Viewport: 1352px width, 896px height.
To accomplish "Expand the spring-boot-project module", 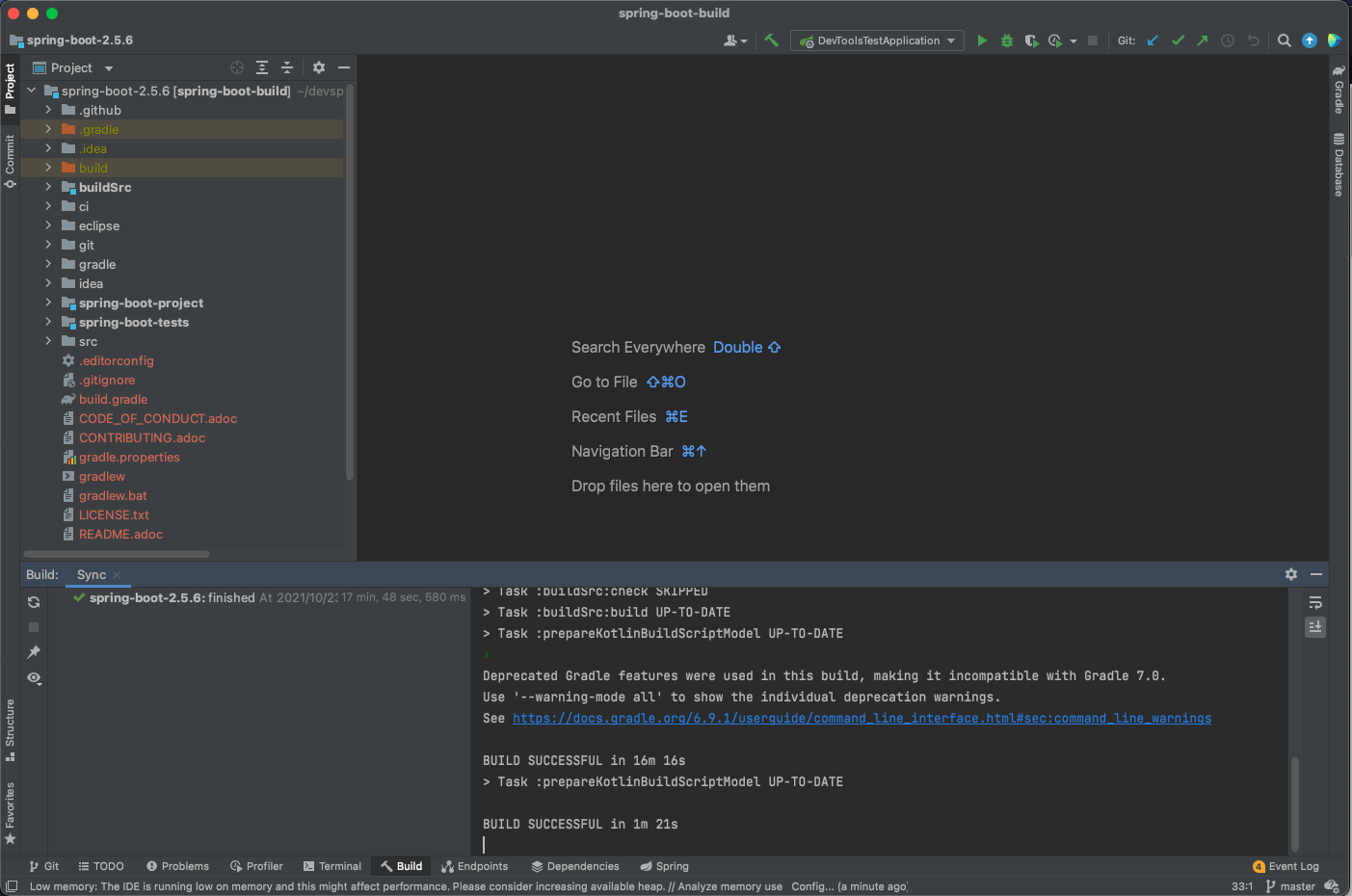I will click(x=48, y=303).
